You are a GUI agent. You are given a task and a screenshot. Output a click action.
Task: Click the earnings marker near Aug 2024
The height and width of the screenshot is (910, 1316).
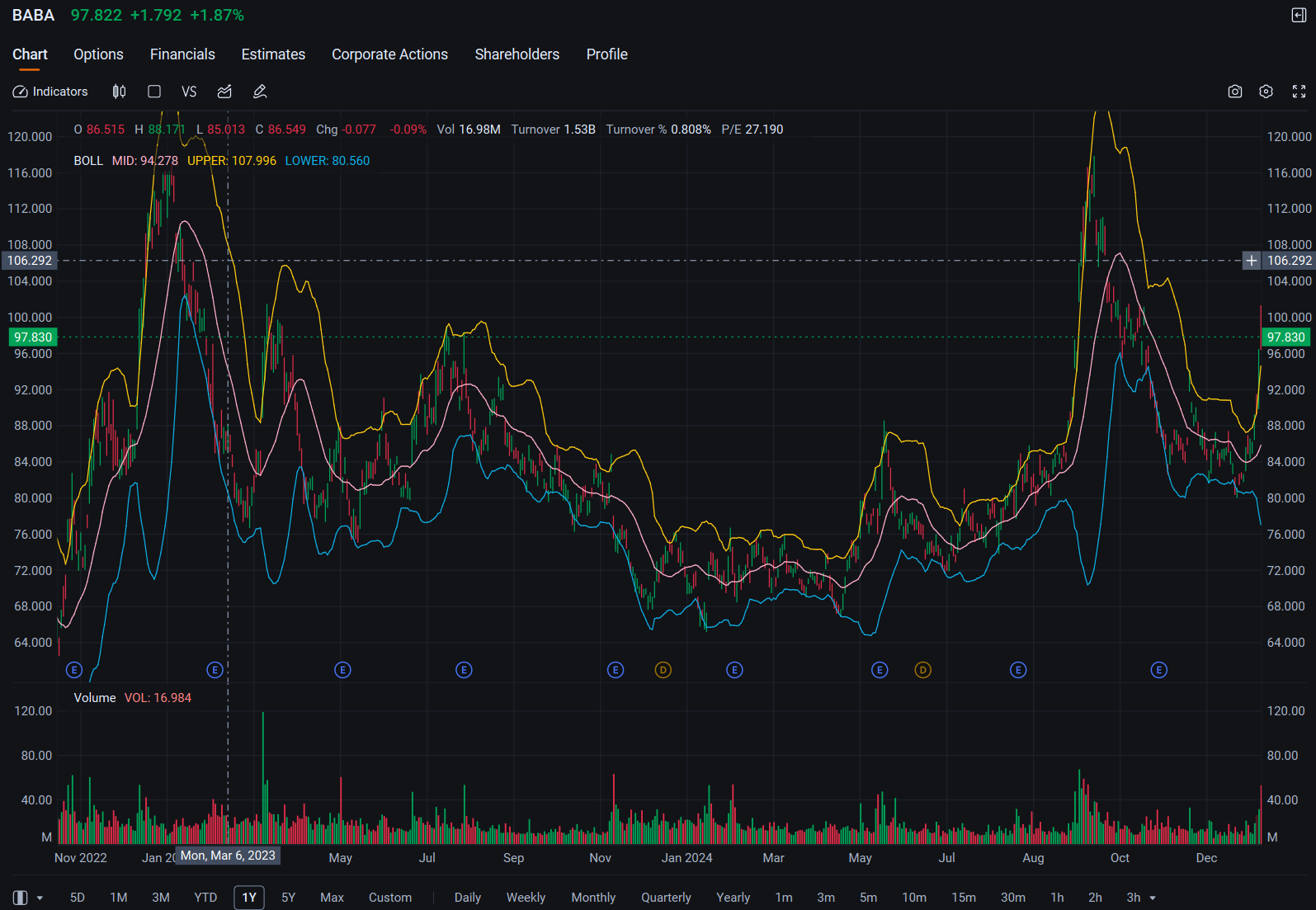tap(1018, 670)
